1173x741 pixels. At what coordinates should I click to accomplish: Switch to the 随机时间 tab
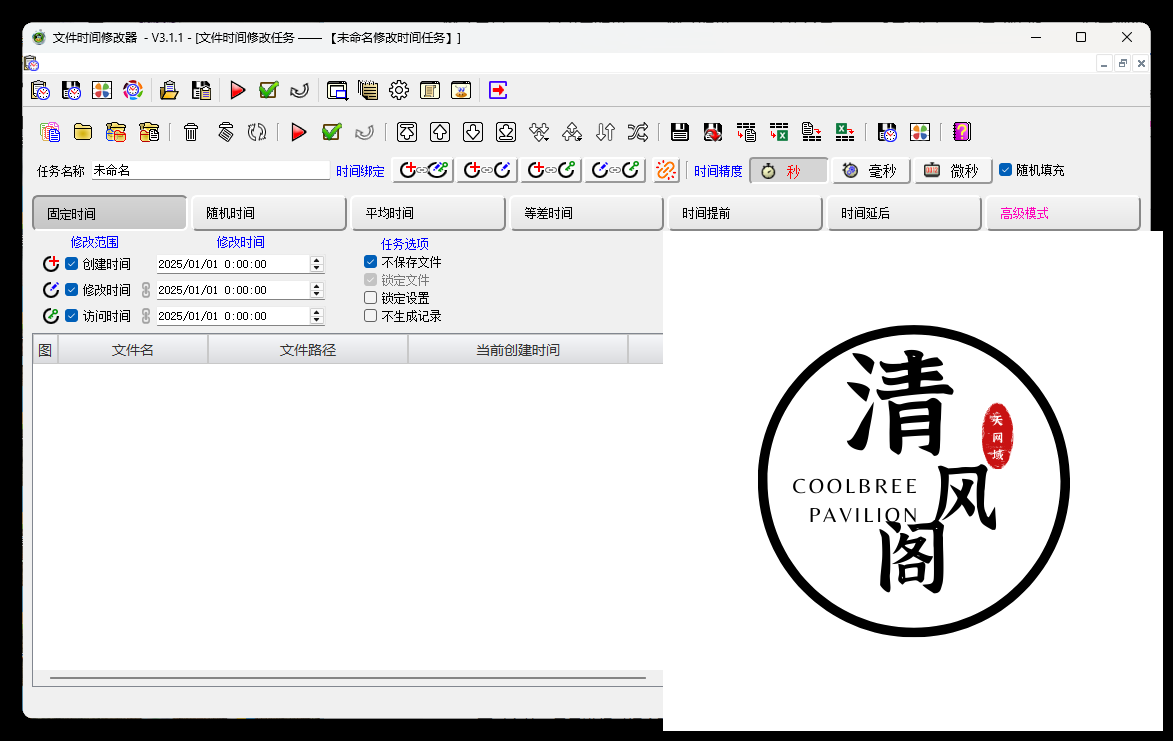[269, 214]
